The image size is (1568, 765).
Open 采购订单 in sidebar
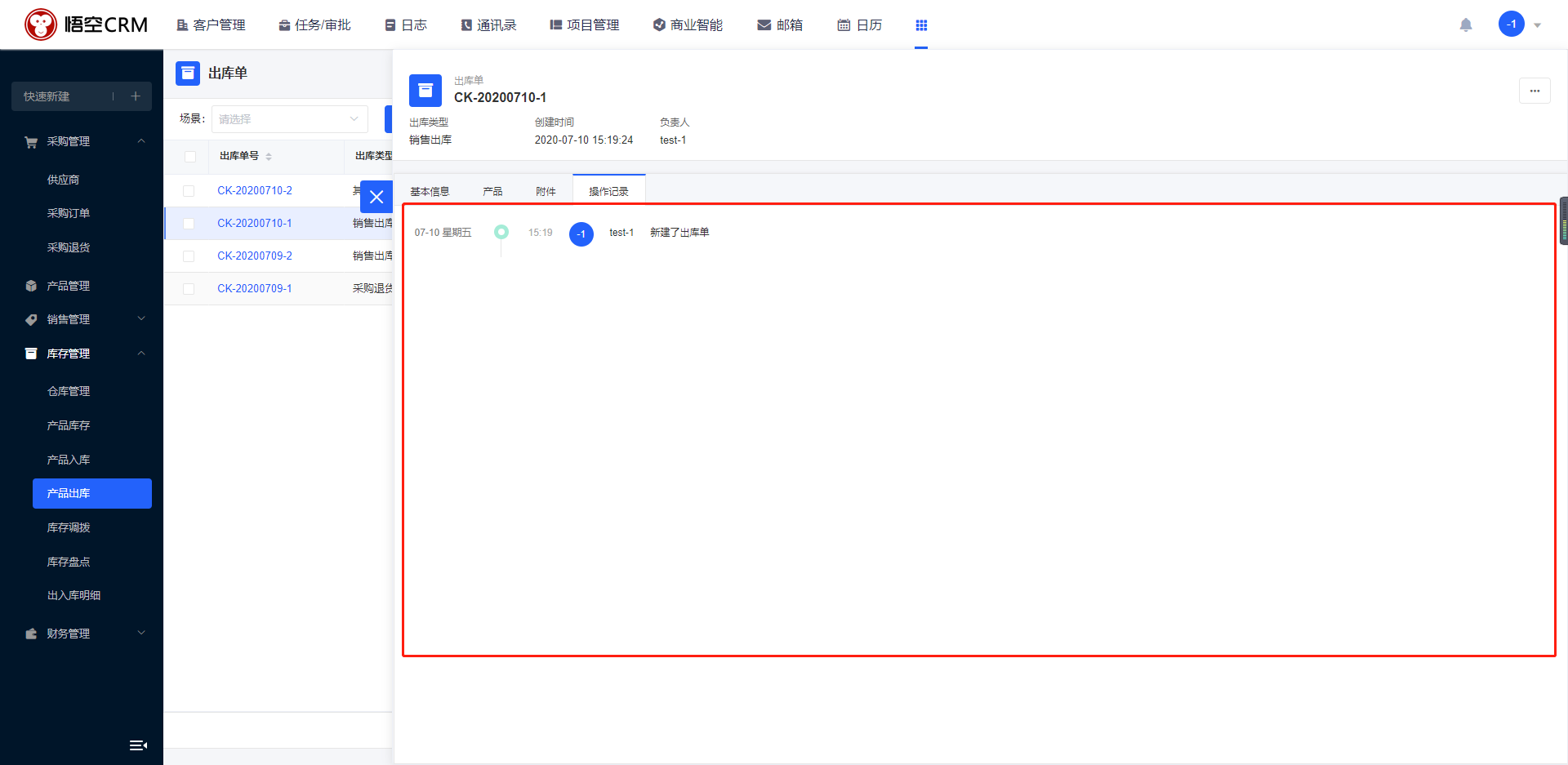tap(69, 213)
